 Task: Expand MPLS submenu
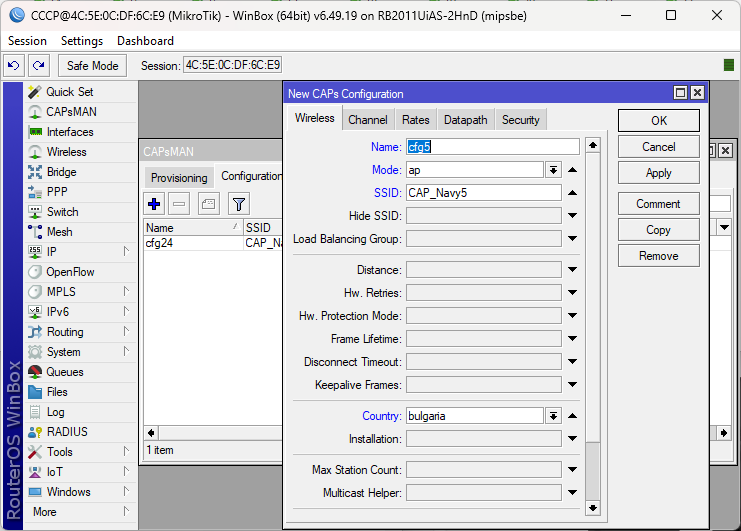click(126, 291)
